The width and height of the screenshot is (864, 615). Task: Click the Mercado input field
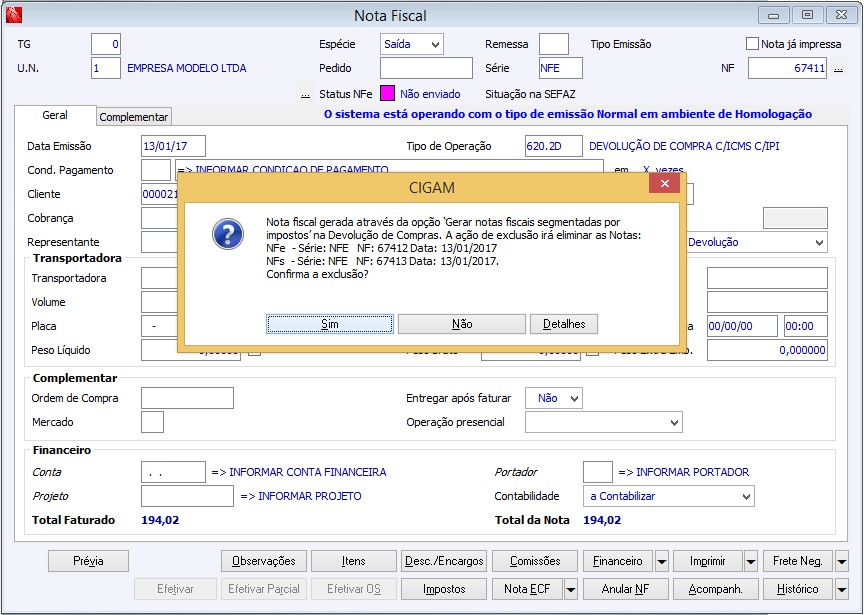(153, 422)
